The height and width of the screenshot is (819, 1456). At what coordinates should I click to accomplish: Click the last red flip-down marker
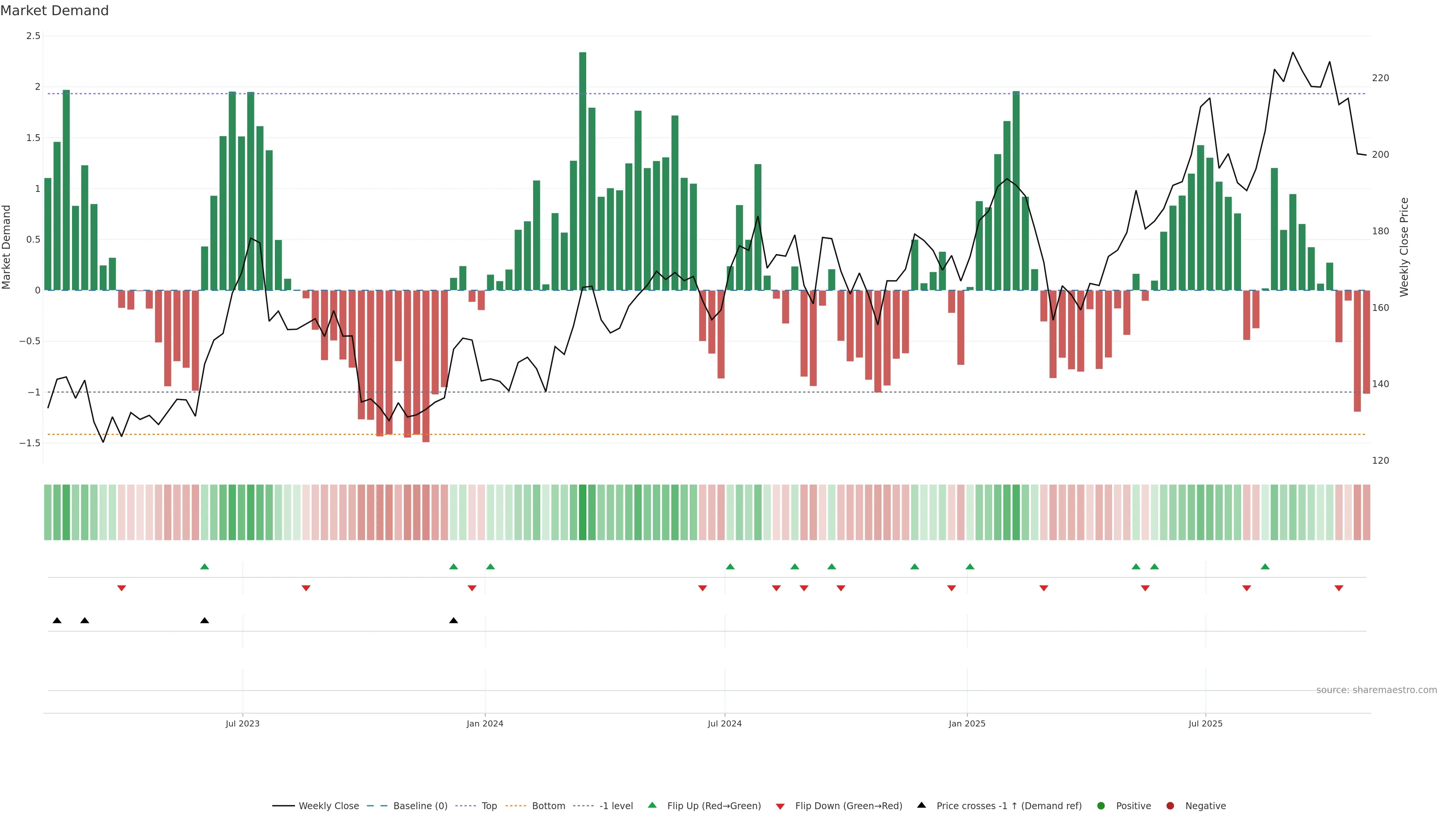[1338, 588]
